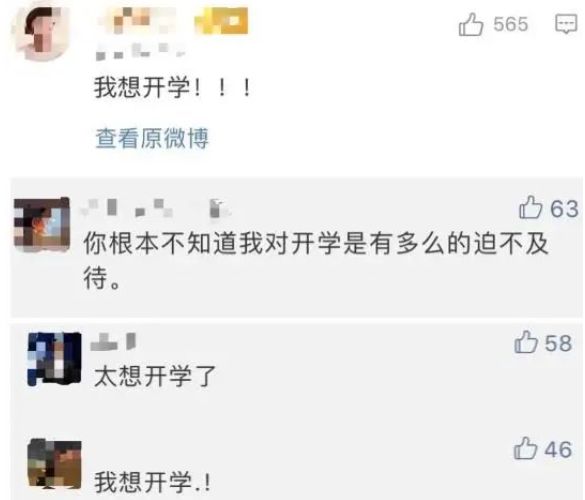The width and height of the screenshot is (585, 500).
Task: Click username above the 迫不及待 comment
Action: tap(156, 208)
